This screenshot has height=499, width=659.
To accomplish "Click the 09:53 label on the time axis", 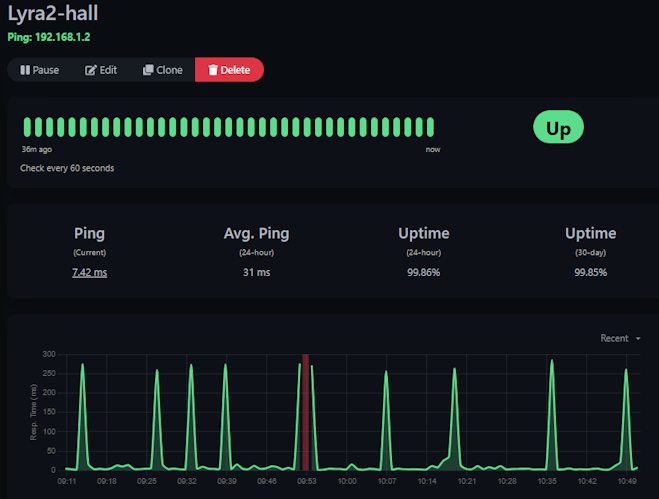I will (x=307, y=481).
